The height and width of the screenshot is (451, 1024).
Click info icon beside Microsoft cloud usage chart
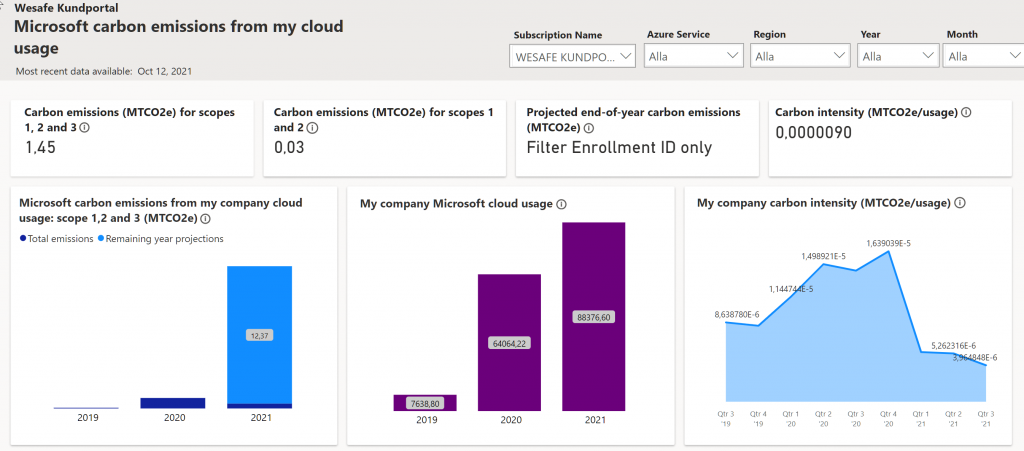(561, 204)
